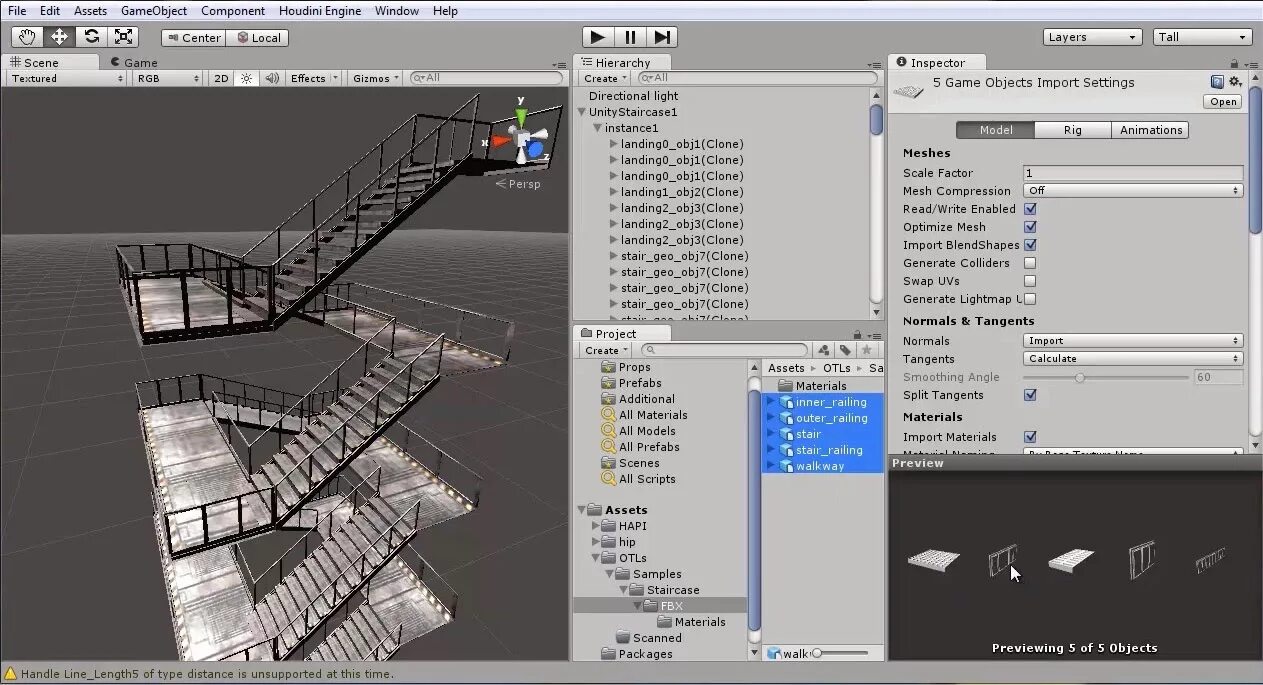Toggle 2D view mode in Scene toolbar
This screenshot has height=685, width=1263.
pos(221,77)
